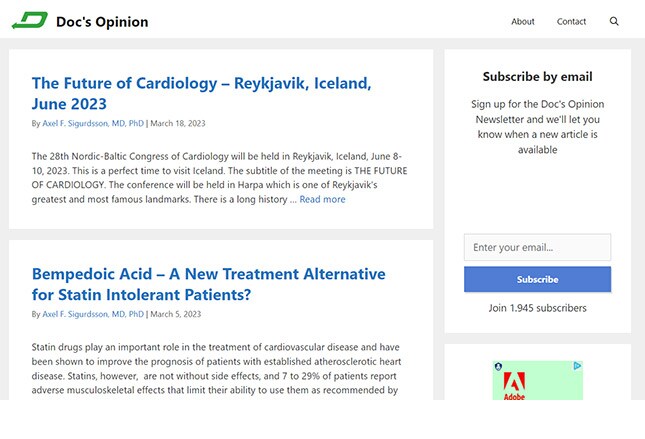The height and width of the screenshot is (439, 645).
Task: Click the AdChoices triangle icon on the ad
Action: coord(578,365)
